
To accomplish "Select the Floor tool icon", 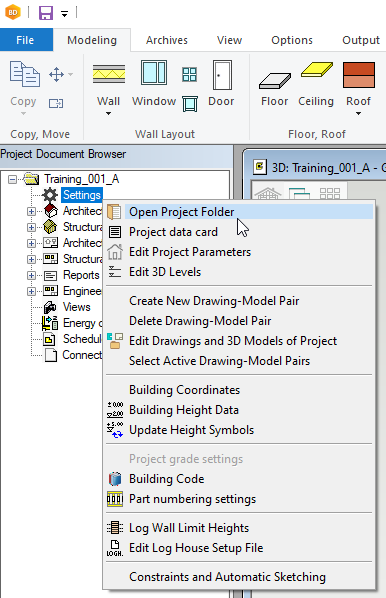I will [x=275, y=80].
